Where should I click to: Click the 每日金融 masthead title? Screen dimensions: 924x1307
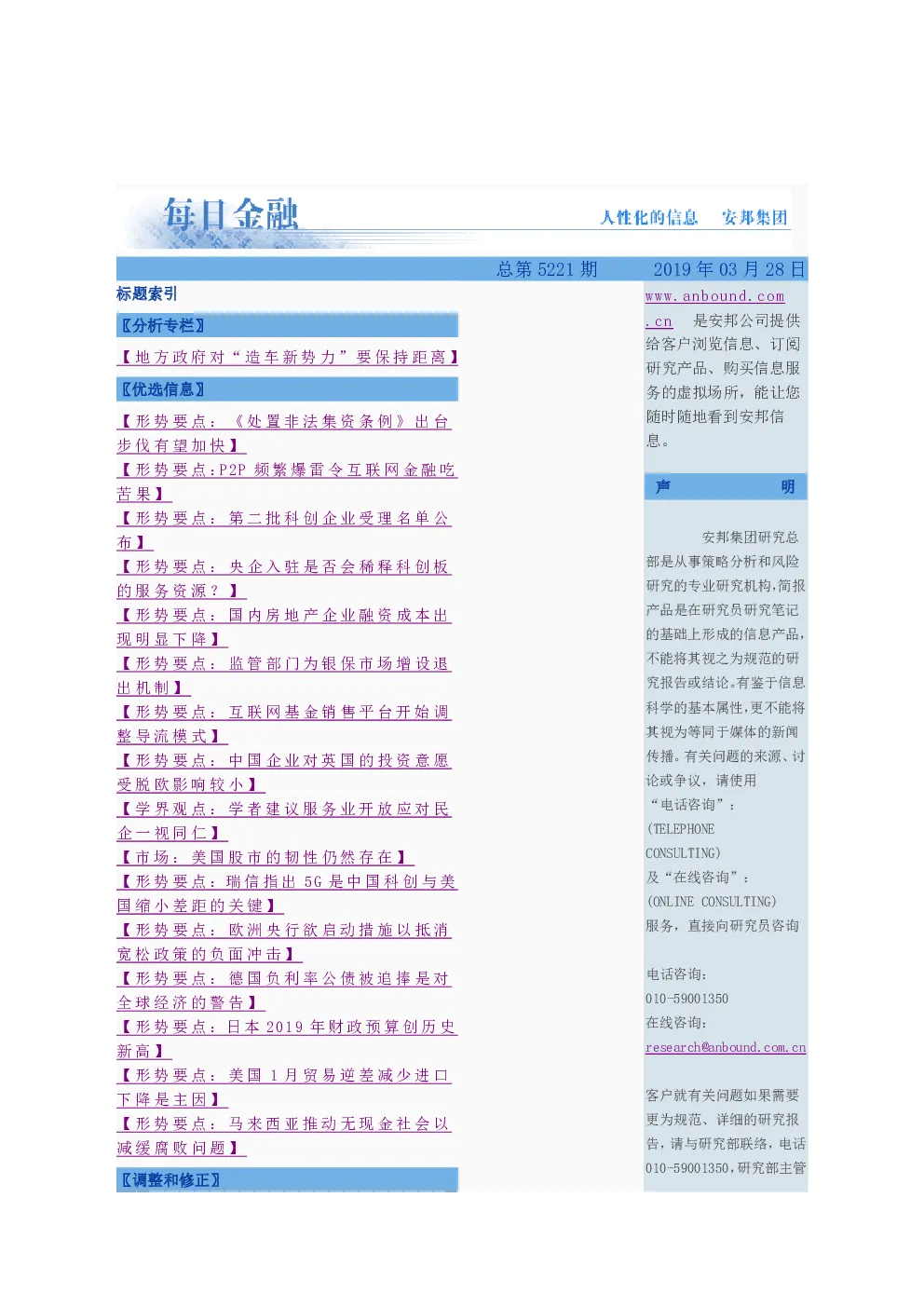tap(231, 215)
